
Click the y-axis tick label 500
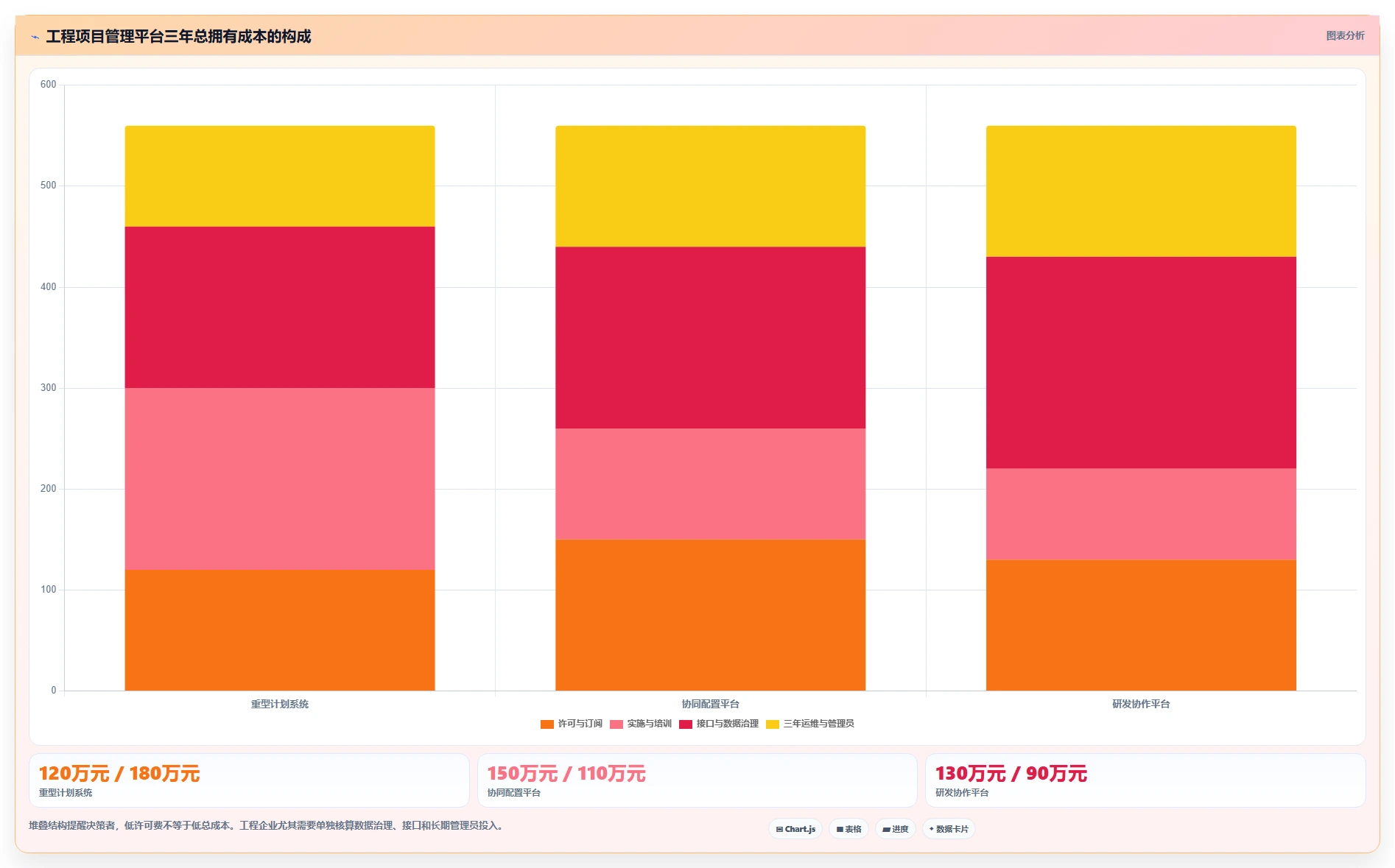coord(49,186)
